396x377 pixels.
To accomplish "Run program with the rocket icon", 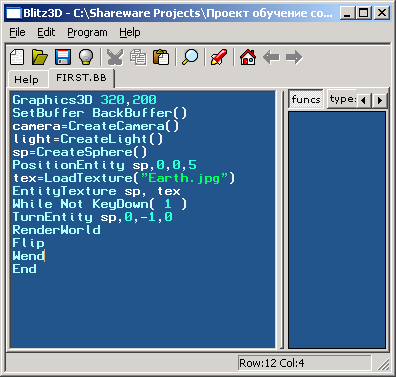I will 219,57.
